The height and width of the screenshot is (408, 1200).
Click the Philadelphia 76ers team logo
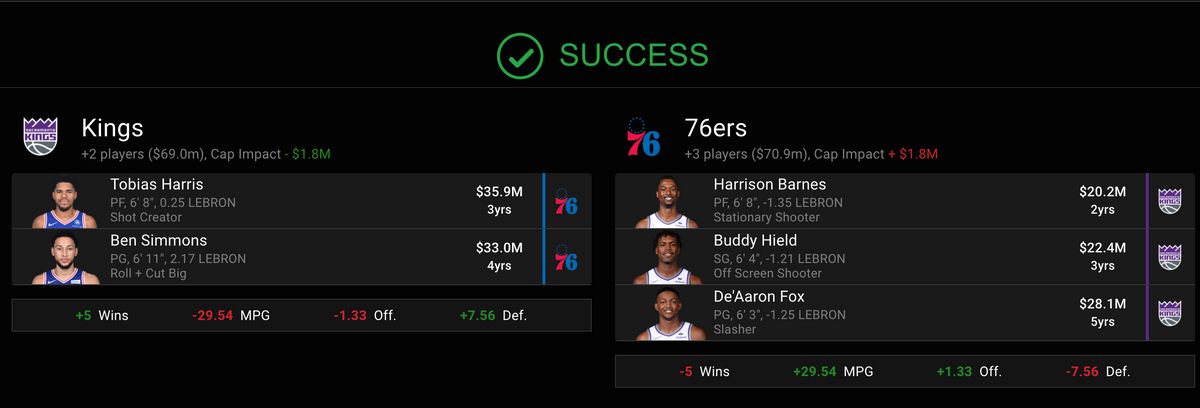[x=643, y=137]
